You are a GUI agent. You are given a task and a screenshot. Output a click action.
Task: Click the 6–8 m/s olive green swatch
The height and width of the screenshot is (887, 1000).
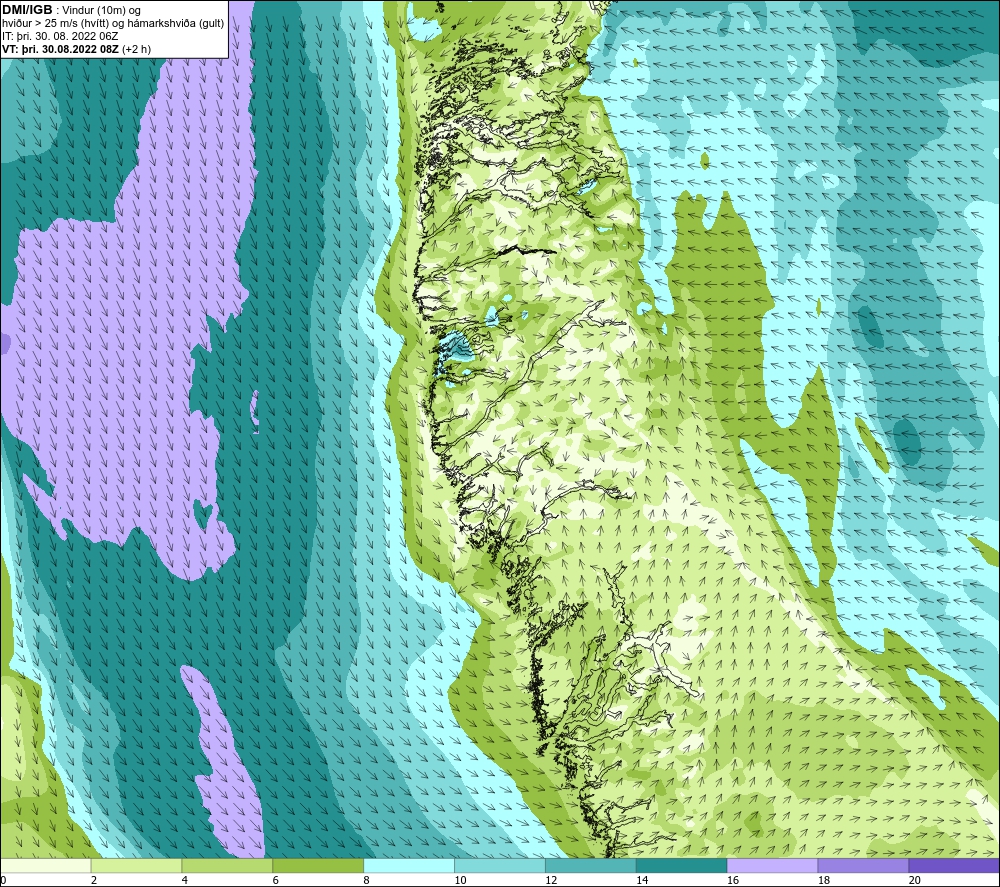[x=318, y=865]
